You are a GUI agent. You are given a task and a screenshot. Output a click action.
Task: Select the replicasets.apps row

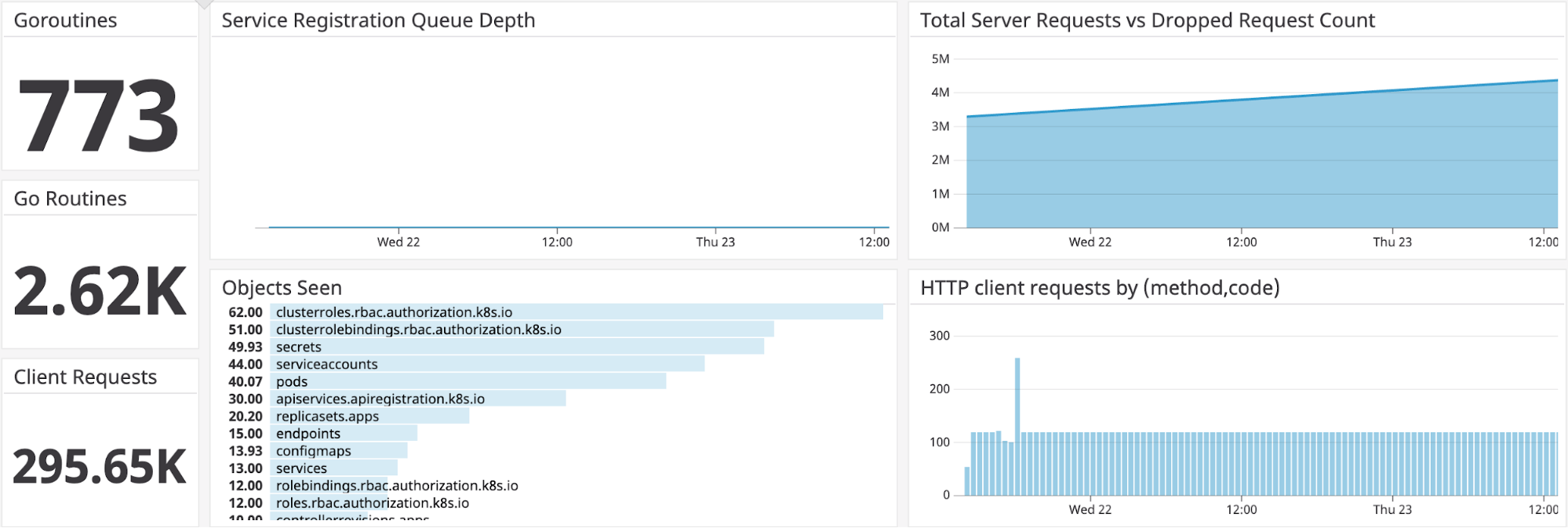pyautogui.click(x=369, y=416)
